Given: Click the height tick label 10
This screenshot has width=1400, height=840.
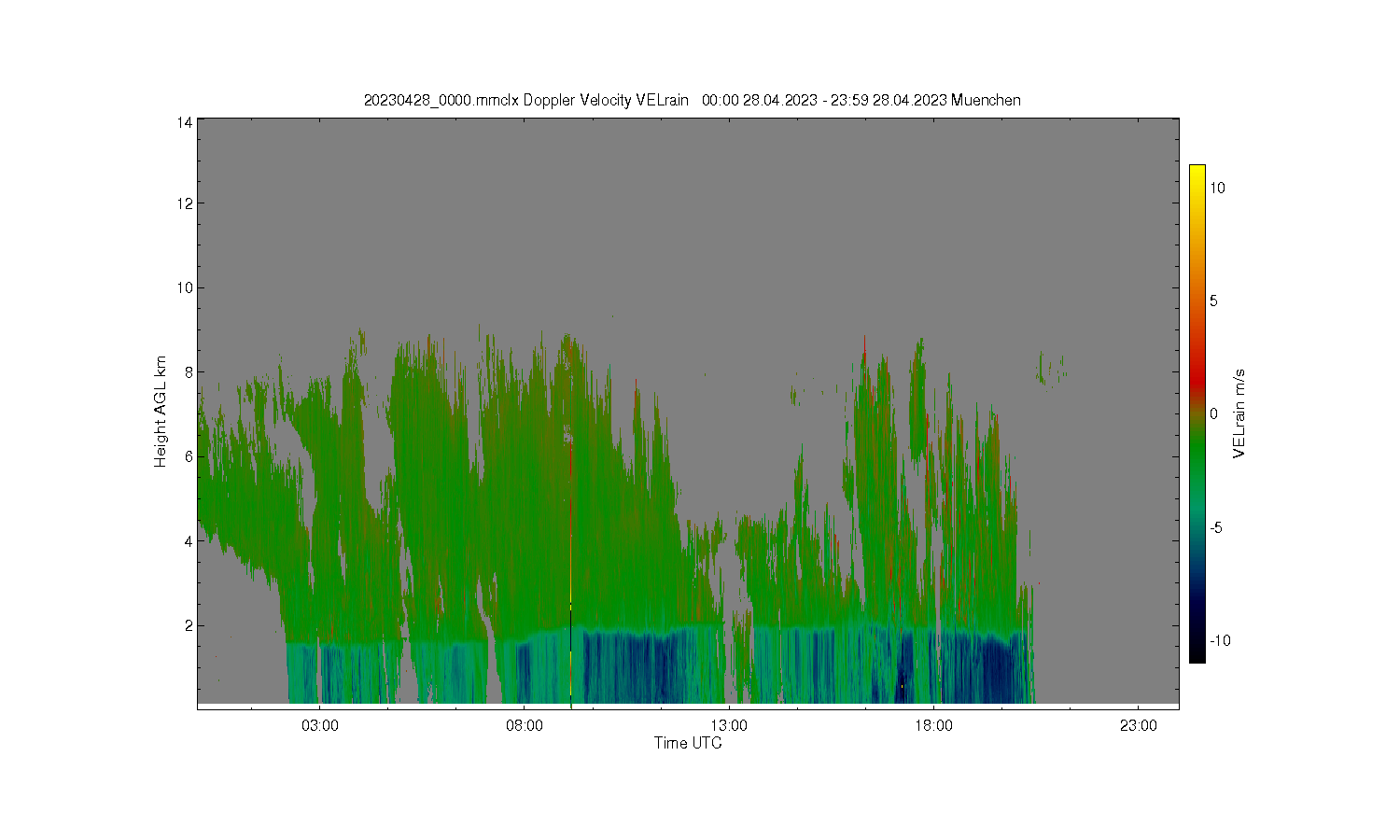Looking at the screenshot, I should (x=185, y=287).
